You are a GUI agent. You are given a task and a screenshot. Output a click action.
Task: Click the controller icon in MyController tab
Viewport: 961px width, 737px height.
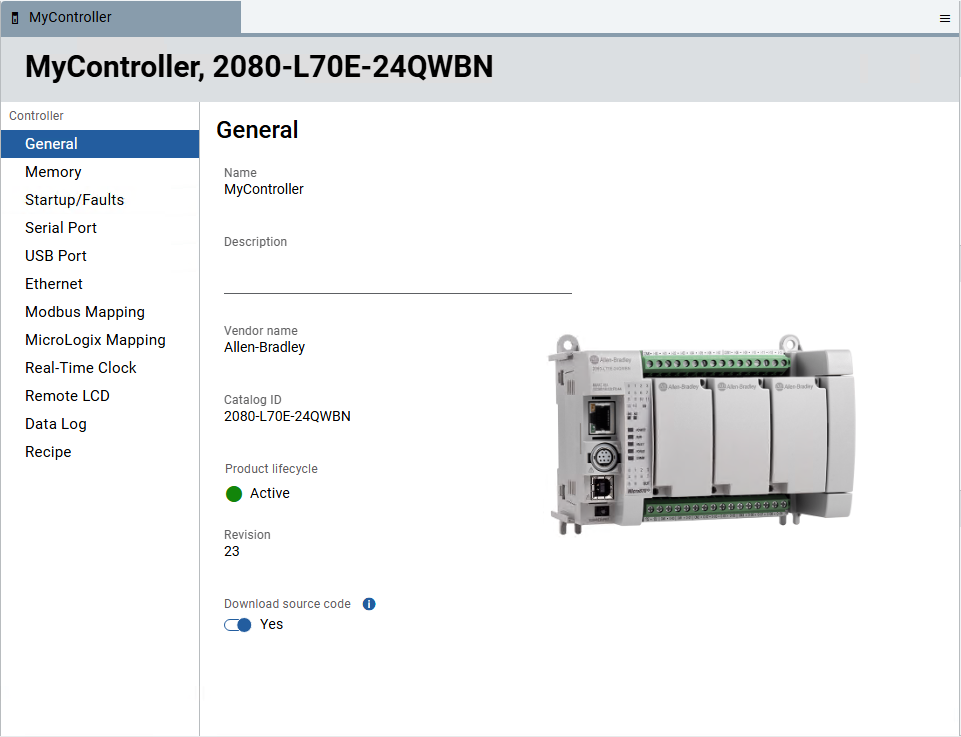(x=15, y=18)
